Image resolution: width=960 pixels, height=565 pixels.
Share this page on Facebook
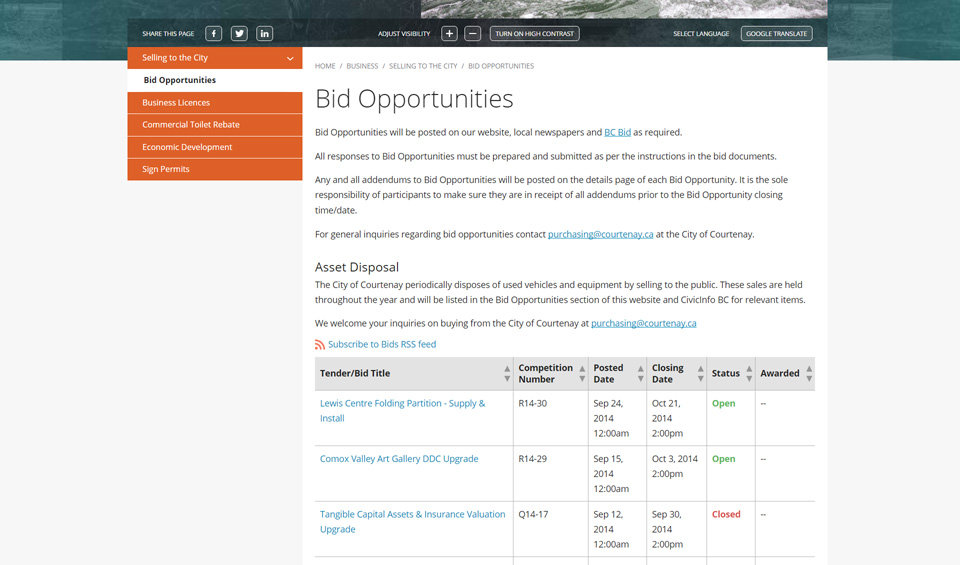(x=213, y=33)
